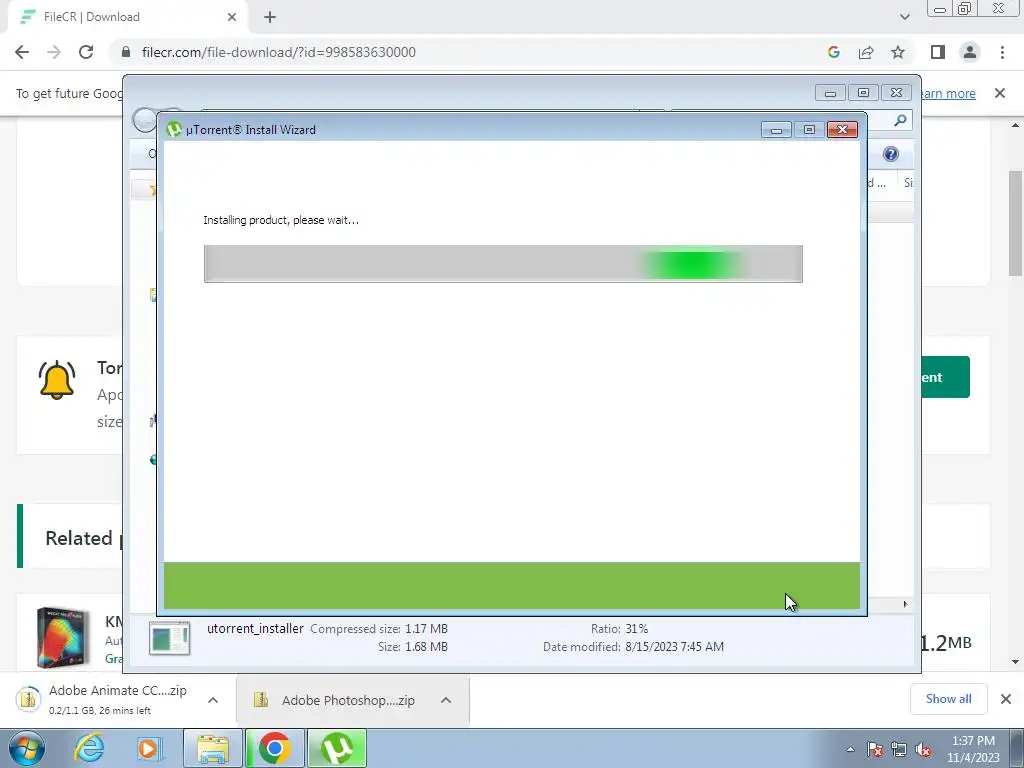Click the archive window's scroll right arrow
1024x768 pixels.
click(905, 604)
